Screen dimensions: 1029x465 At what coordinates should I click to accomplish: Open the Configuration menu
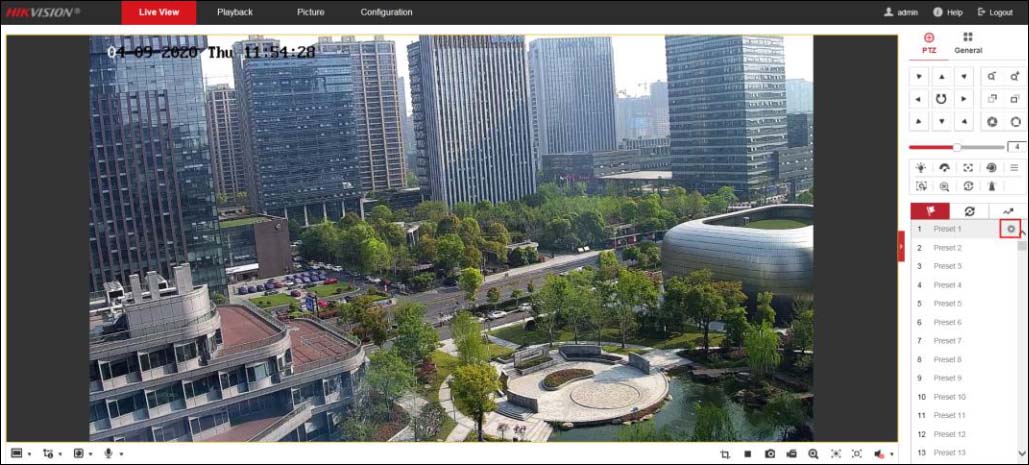387,12
